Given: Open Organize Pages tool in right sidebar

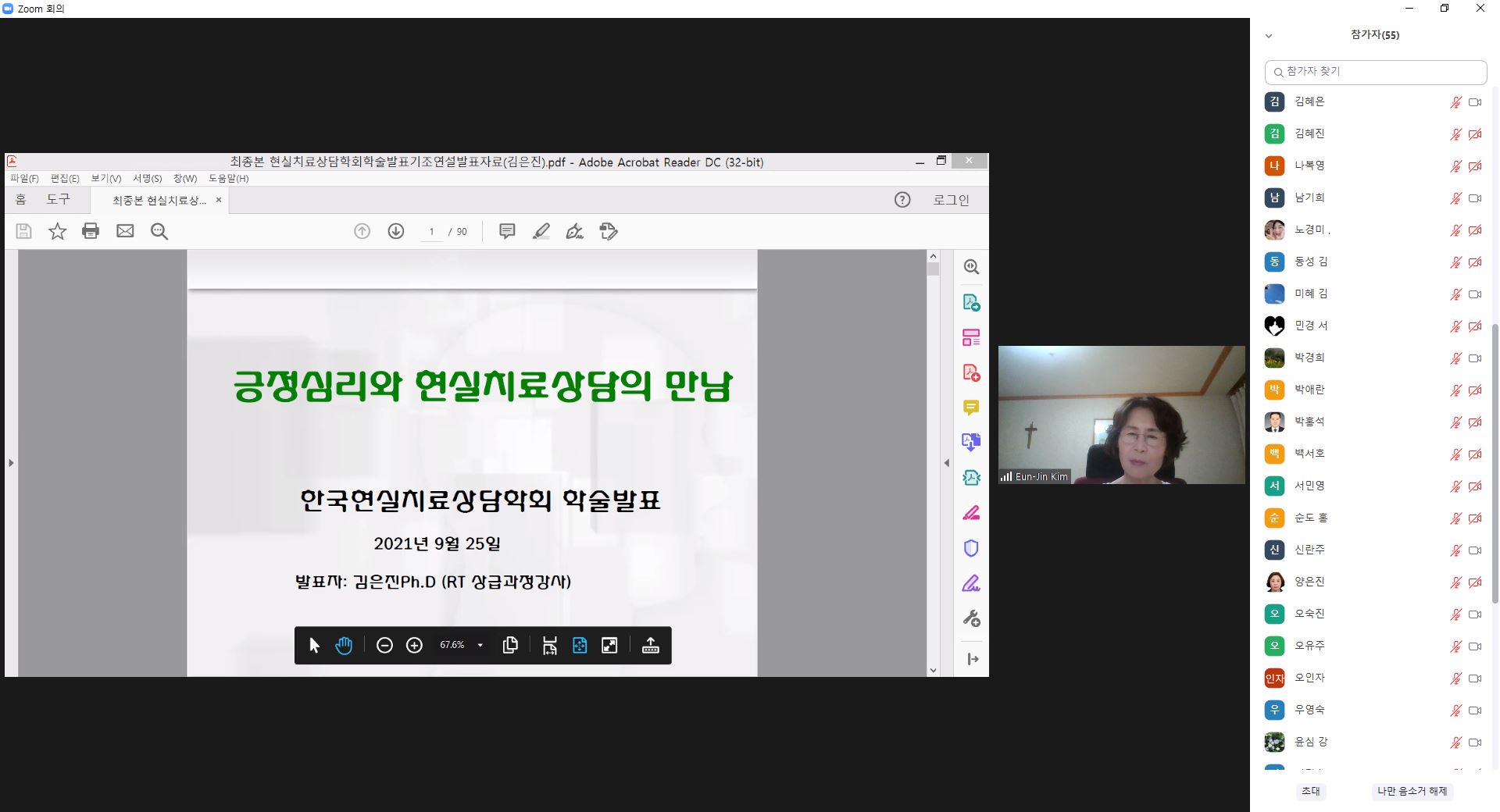Looking at the screenshot, I should [971, 337].
